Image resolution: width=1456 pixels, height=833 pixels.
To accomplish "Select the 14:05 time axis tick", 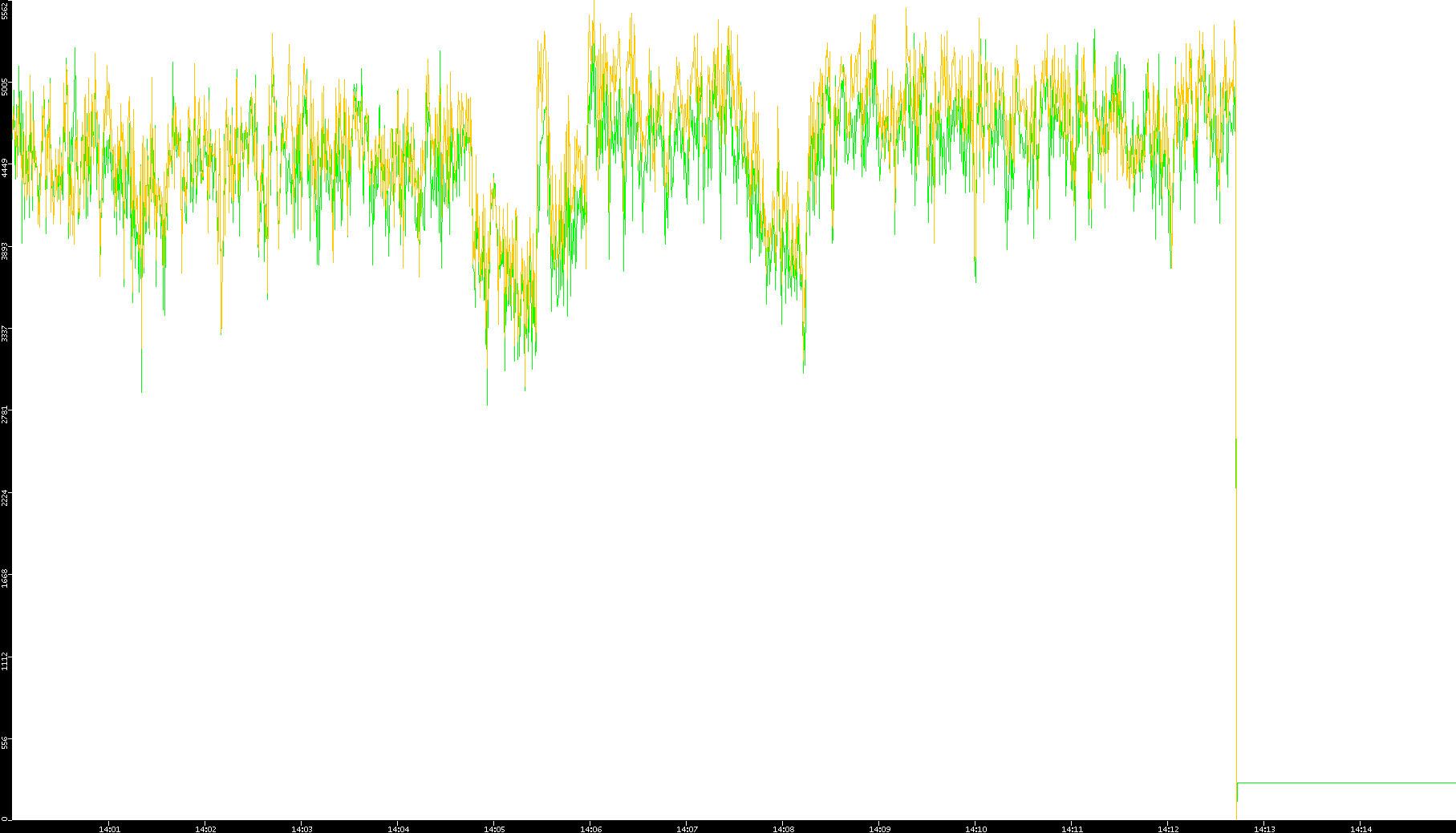I will (494, 829).
